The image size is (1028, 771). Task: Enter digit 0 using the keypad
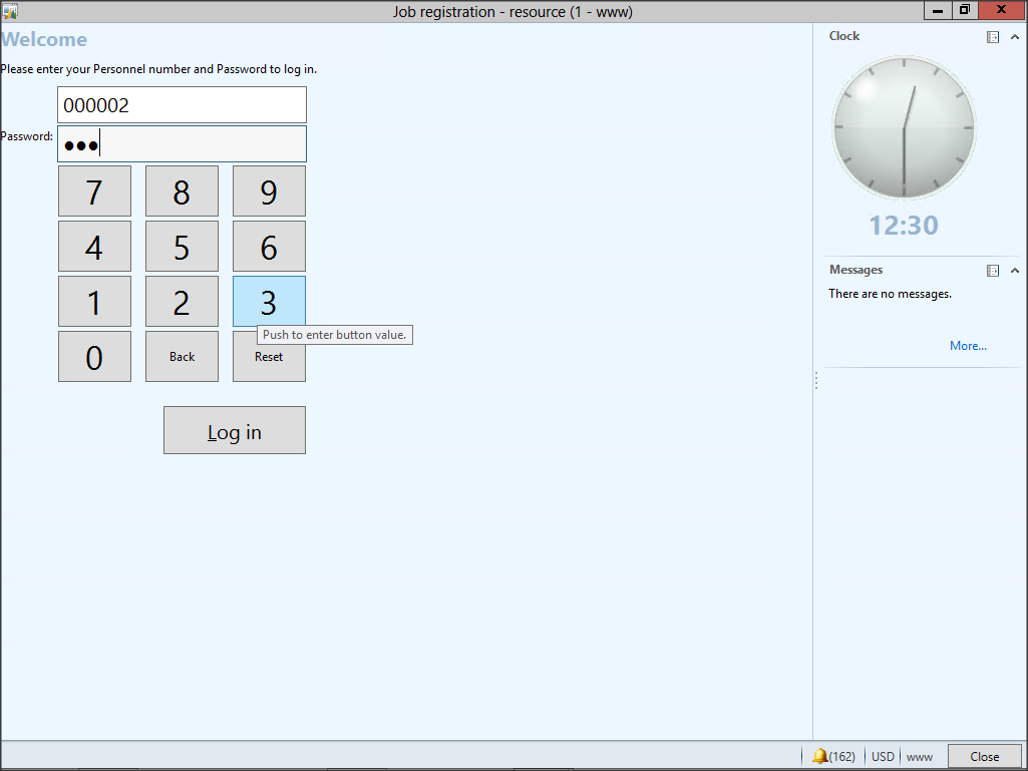94,357
